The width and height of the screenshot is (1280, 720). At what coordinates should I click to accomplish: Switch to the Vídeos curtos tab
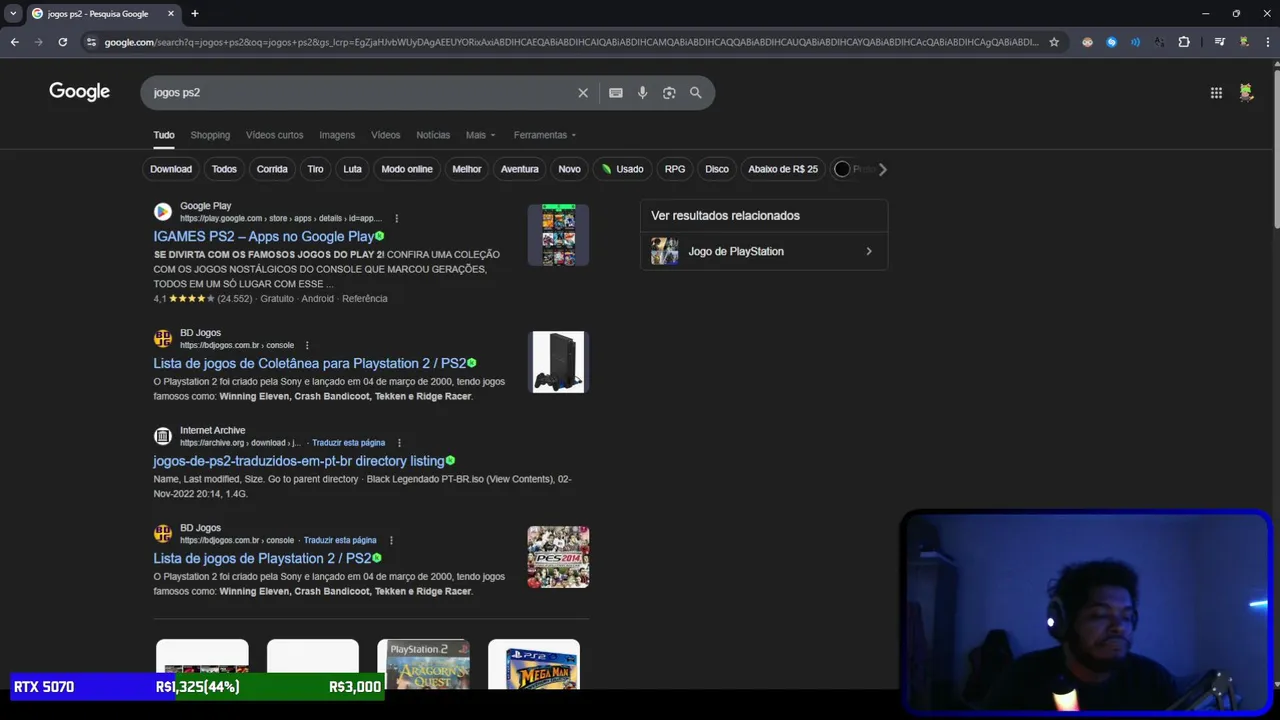pos(274,135)
